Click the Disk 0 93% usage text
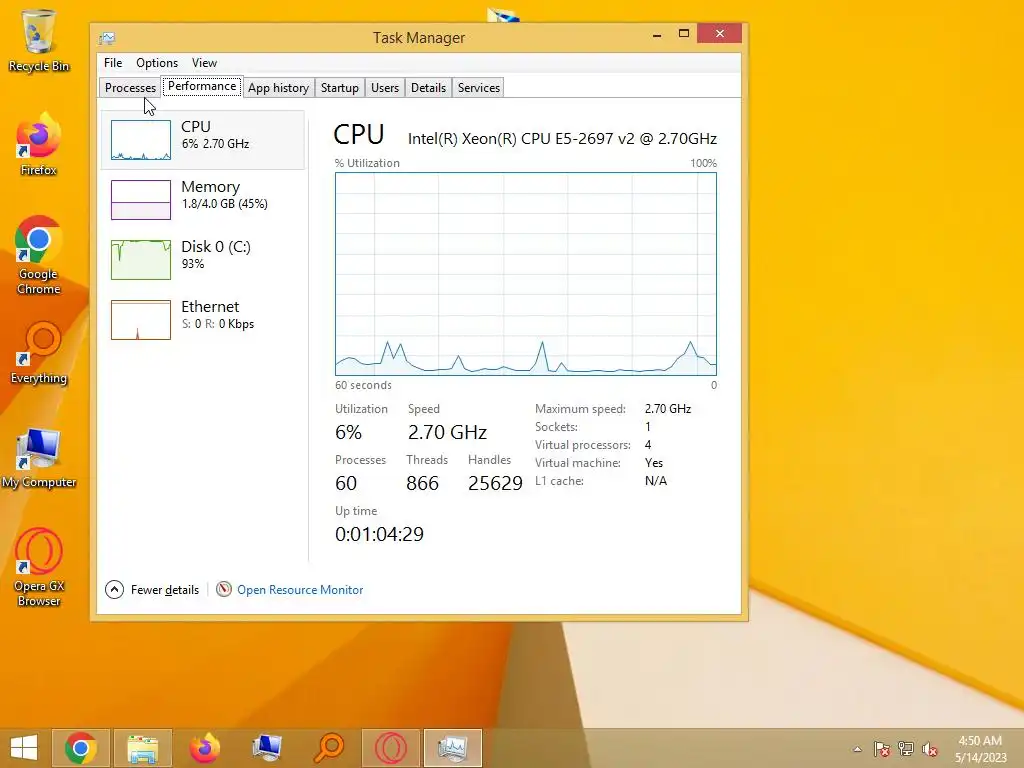This screenshot has width=1024, height=768. point(193,264)
